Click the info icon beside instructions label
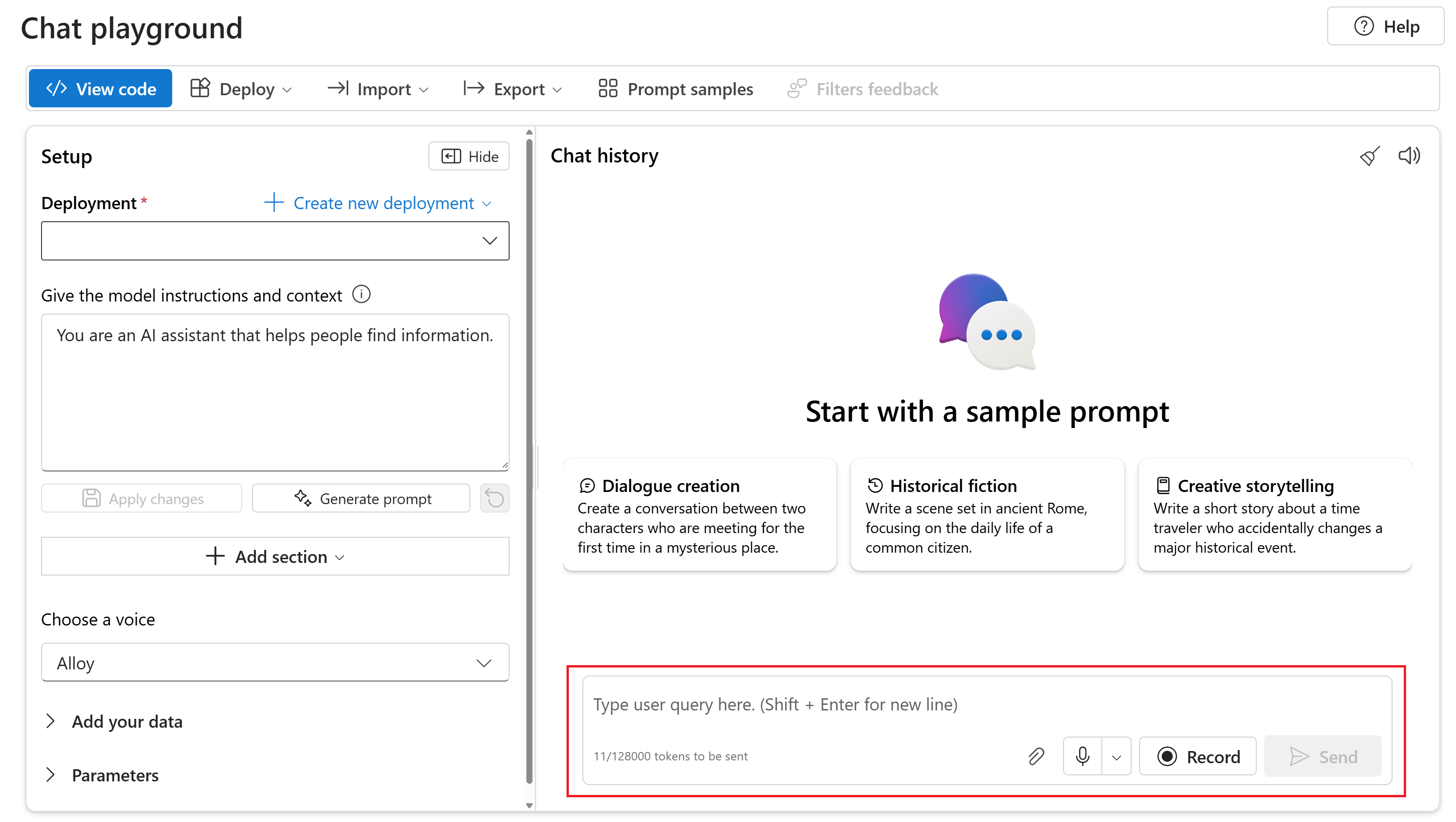Screen dimensions: 1456x822 coord(361,295)
